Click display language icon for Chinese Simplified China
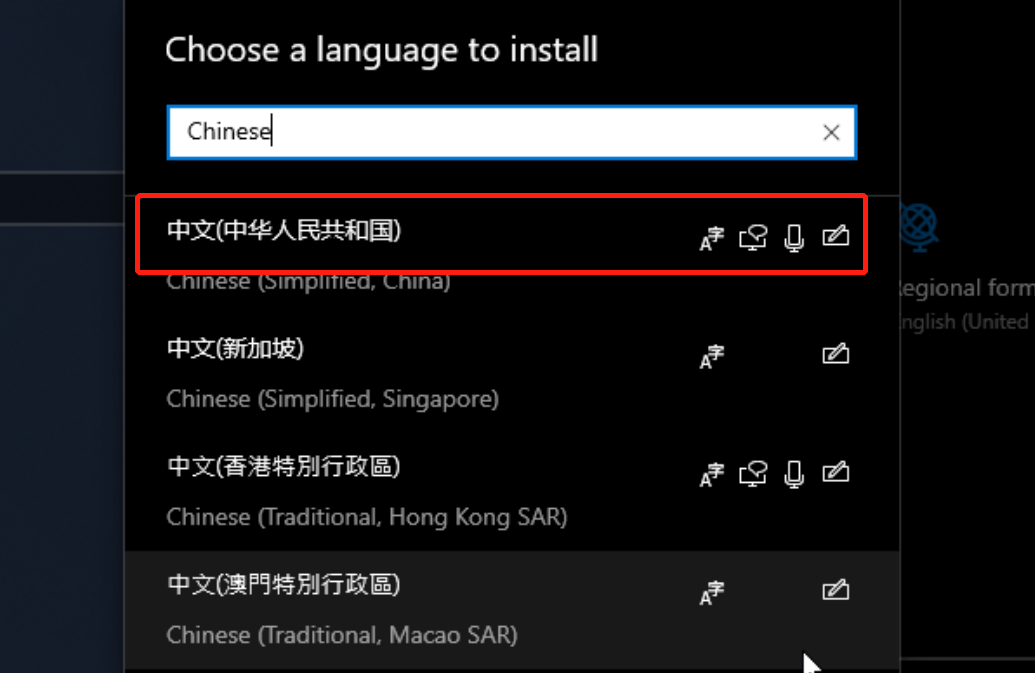The height and width of the screenshot is (673, 1035). coord(712,238)
